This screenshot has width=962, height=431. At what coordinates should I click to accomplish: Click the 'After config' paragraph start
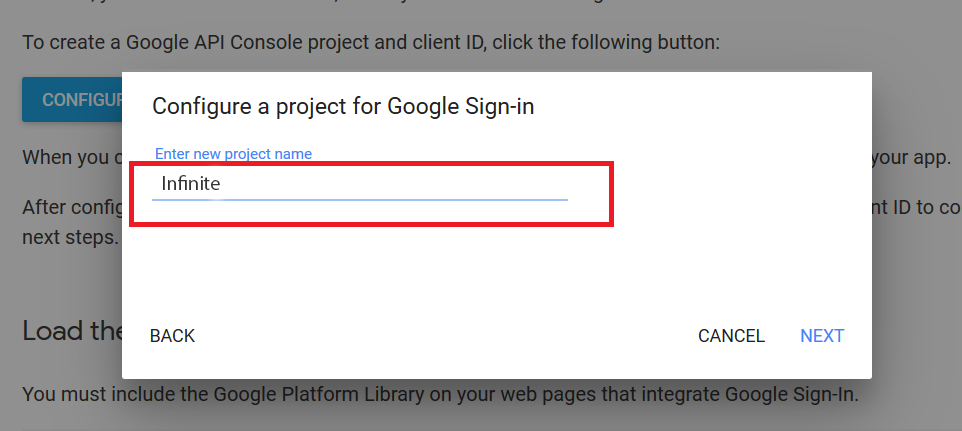(x=70, y=208)
